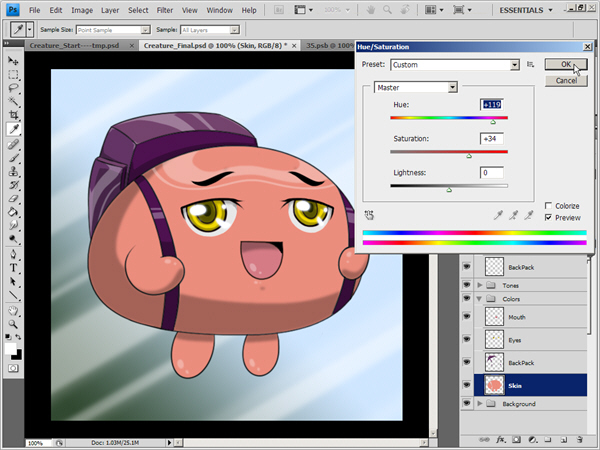Select the Rectangular Marquee tool

coord(13,75)
